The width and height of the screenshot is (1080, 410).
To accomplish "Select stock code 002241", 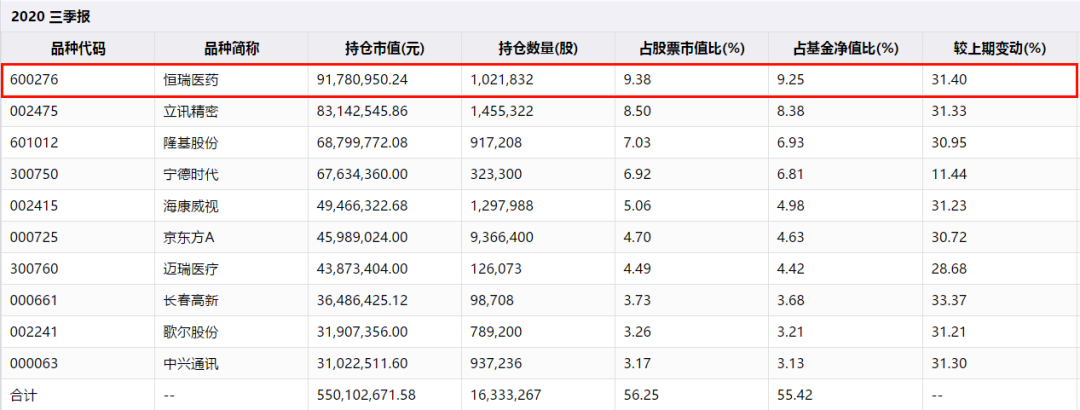I will (x=34, y=332).
